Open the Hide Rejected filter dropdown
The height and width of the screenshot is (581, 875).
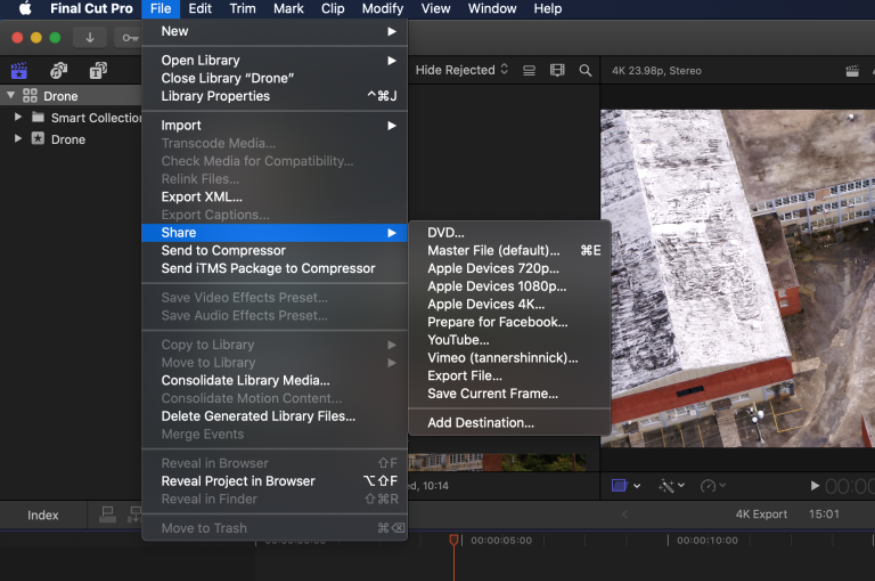(462, 70)
